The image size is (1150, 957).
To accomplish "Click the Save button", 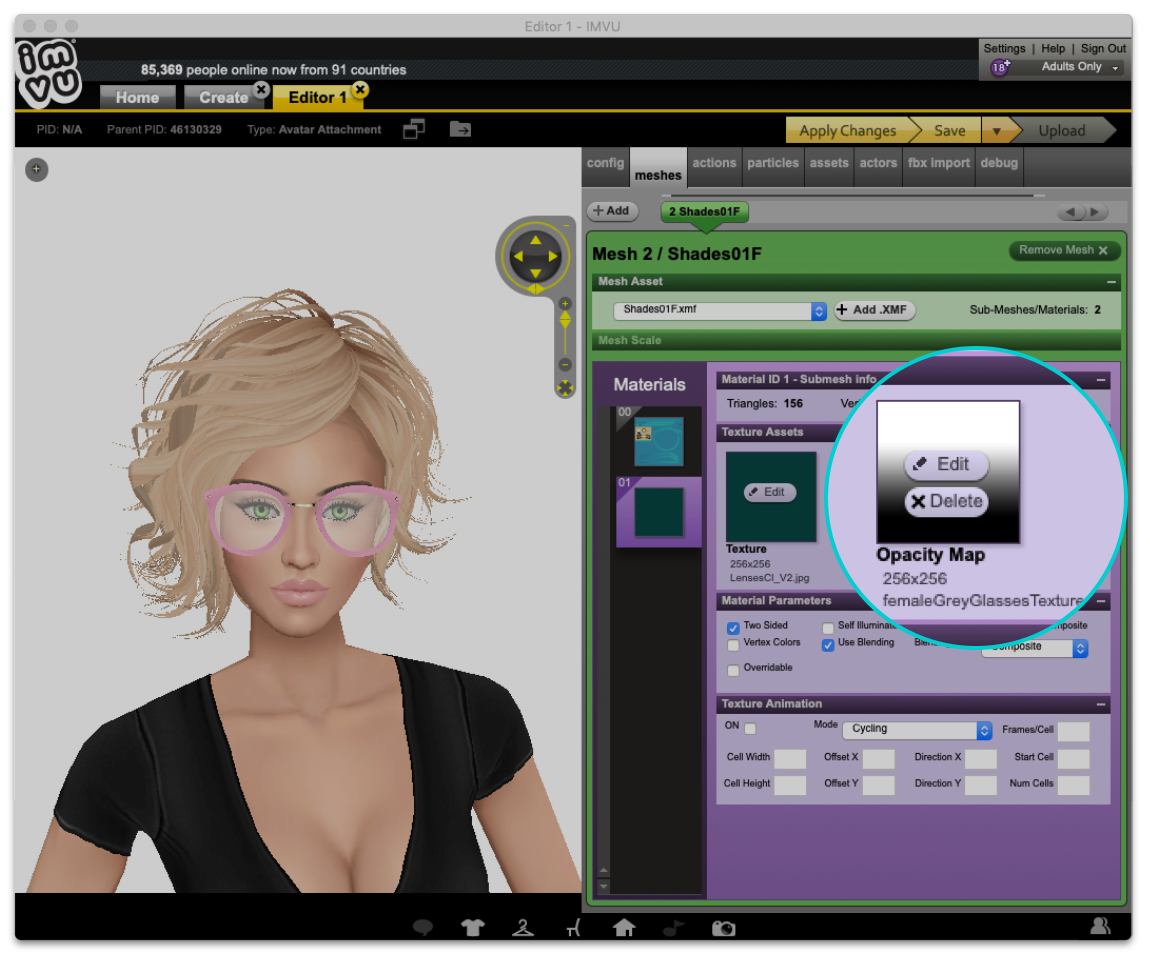I will [949, 131].
